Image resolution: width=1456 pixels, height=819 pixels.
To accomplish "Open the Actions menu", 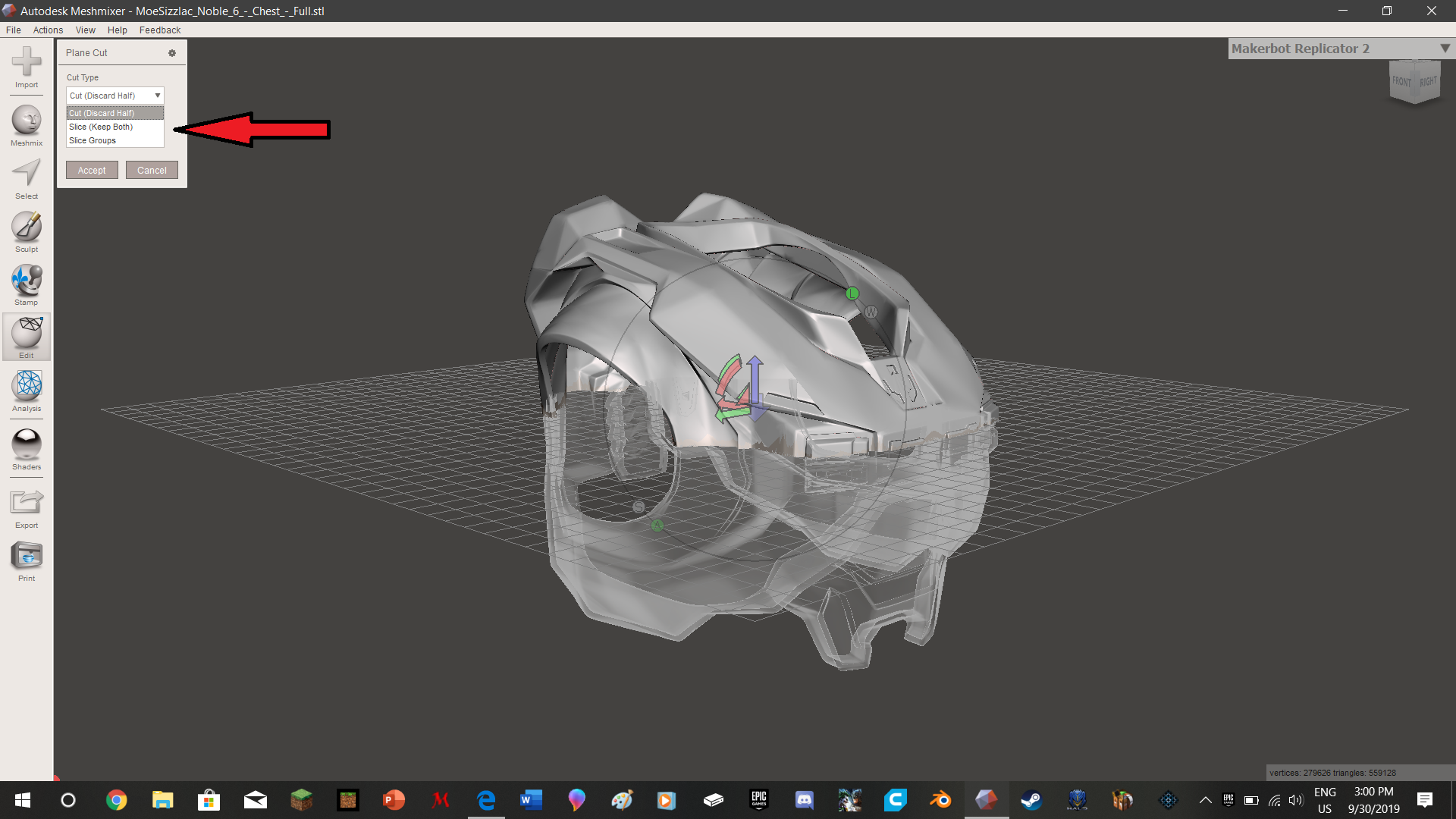I will [x=48, y=30].
